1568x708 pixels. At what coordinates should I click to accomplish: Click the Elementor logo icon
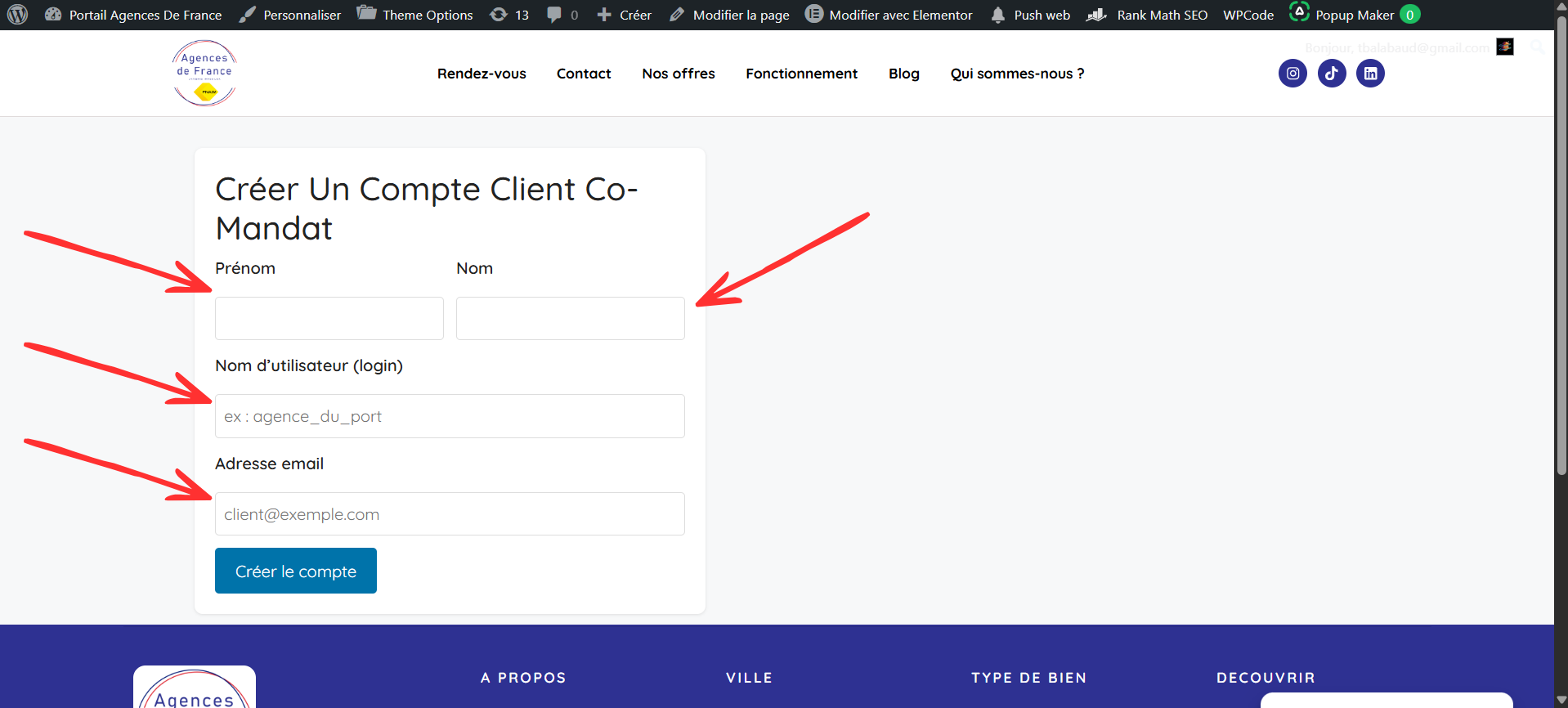[814, 14]
